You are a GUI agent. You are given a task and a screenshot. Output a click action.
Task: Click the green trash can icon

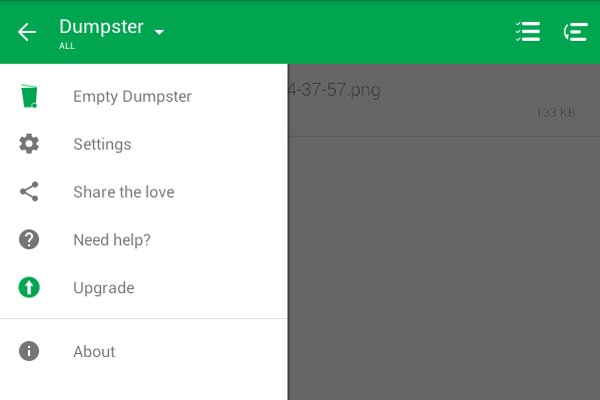click(29, 96)
